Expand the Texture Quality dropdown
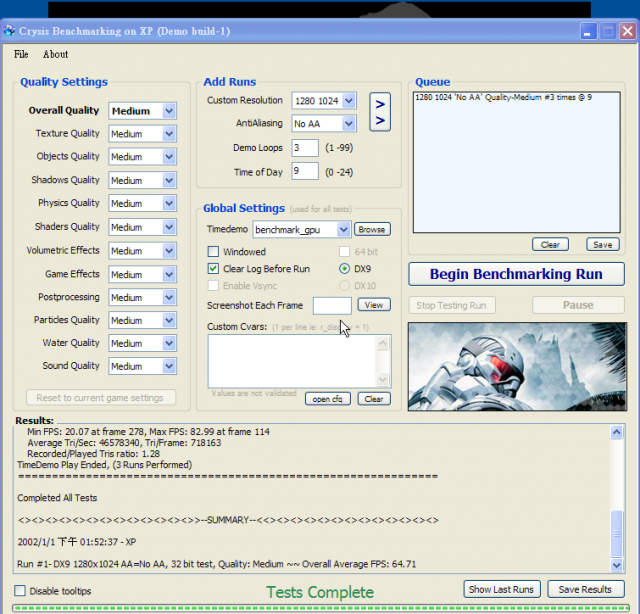Viewport: 640px width, 614px height. [169, 134]
